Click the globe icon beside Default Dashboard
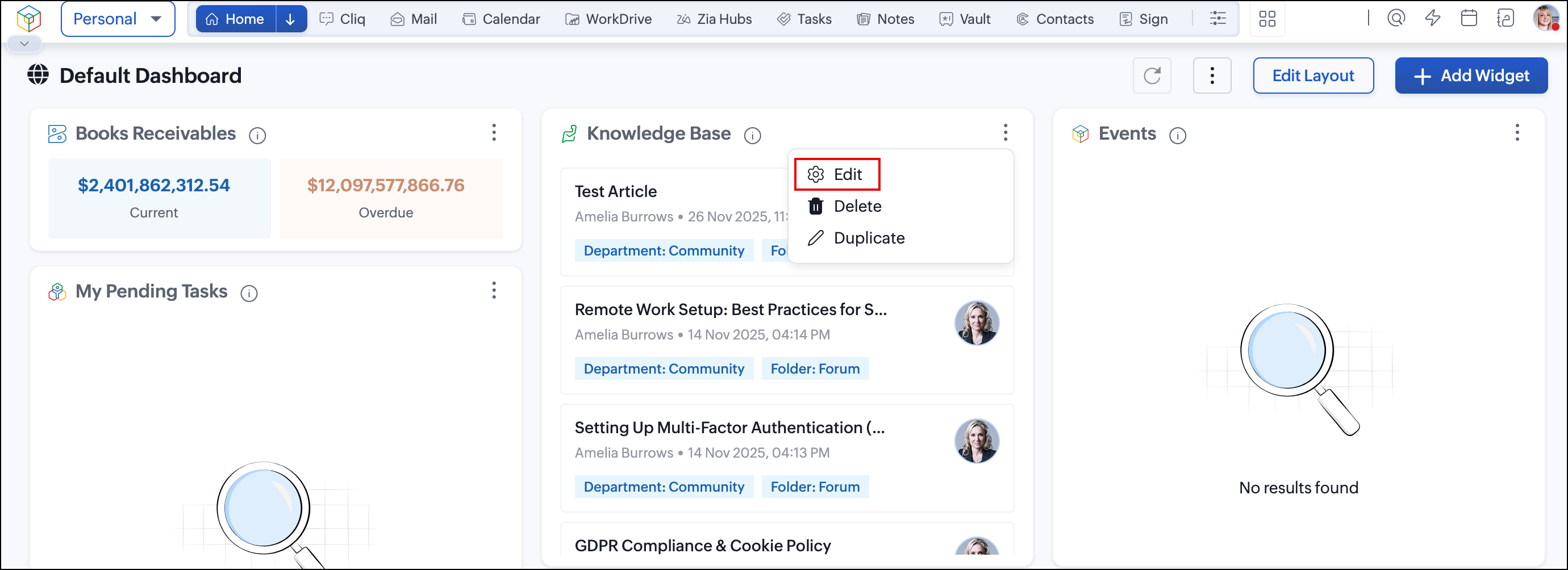The height and width of the screenshot is (570, 1568). pyautogui.click(x=37, y=75)
